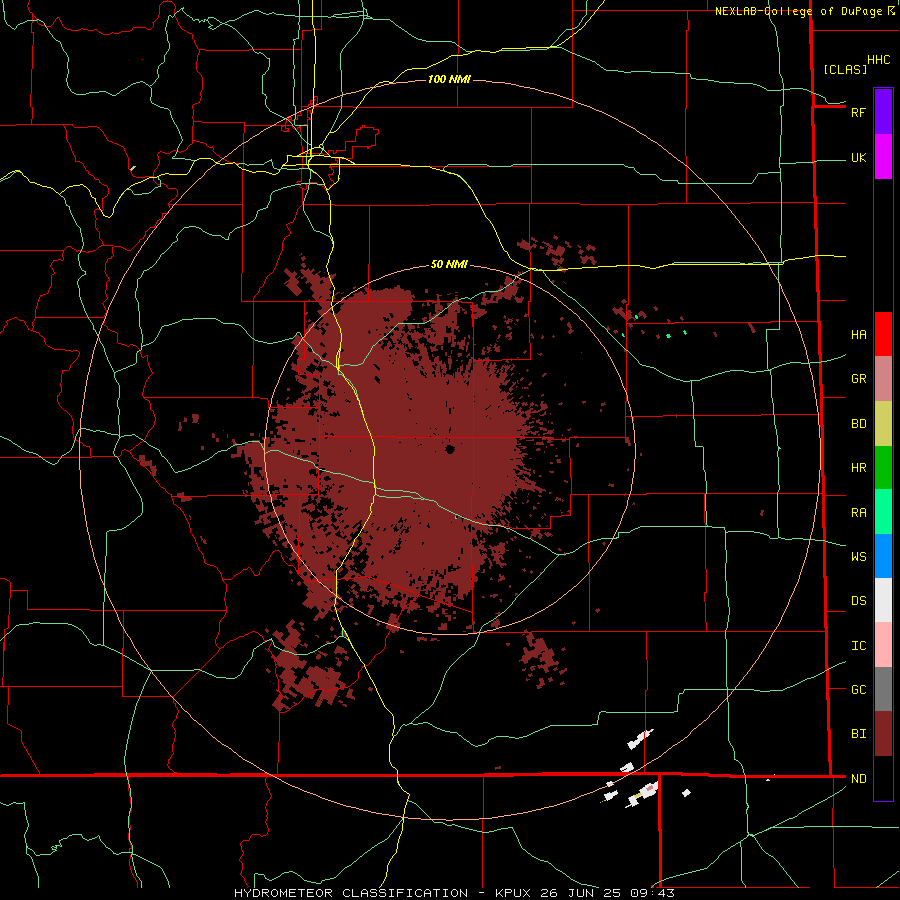Click the GC legend label
Viewport: 900px width, 900px height.
click(x=858, y=690)
